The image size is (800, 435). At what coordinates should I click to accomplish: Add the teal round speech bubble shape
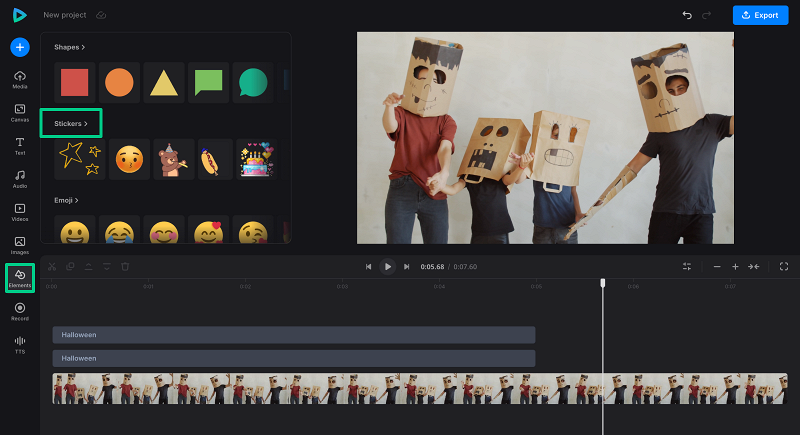pos(253,83)
